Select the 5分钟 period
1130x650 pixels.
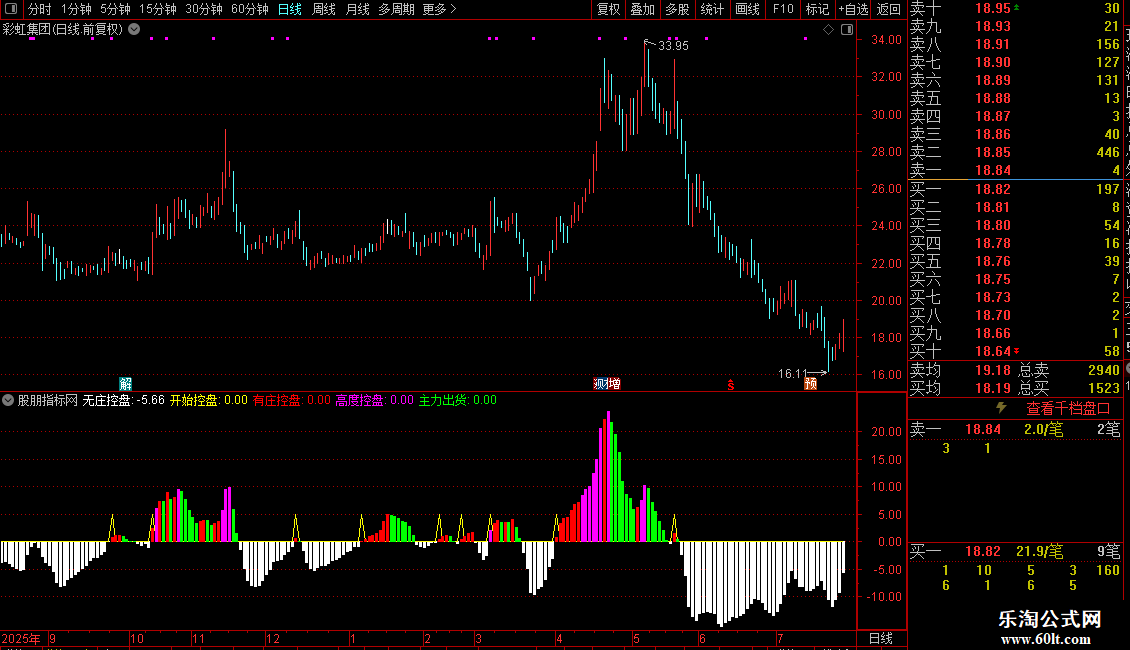pos(115,9)
